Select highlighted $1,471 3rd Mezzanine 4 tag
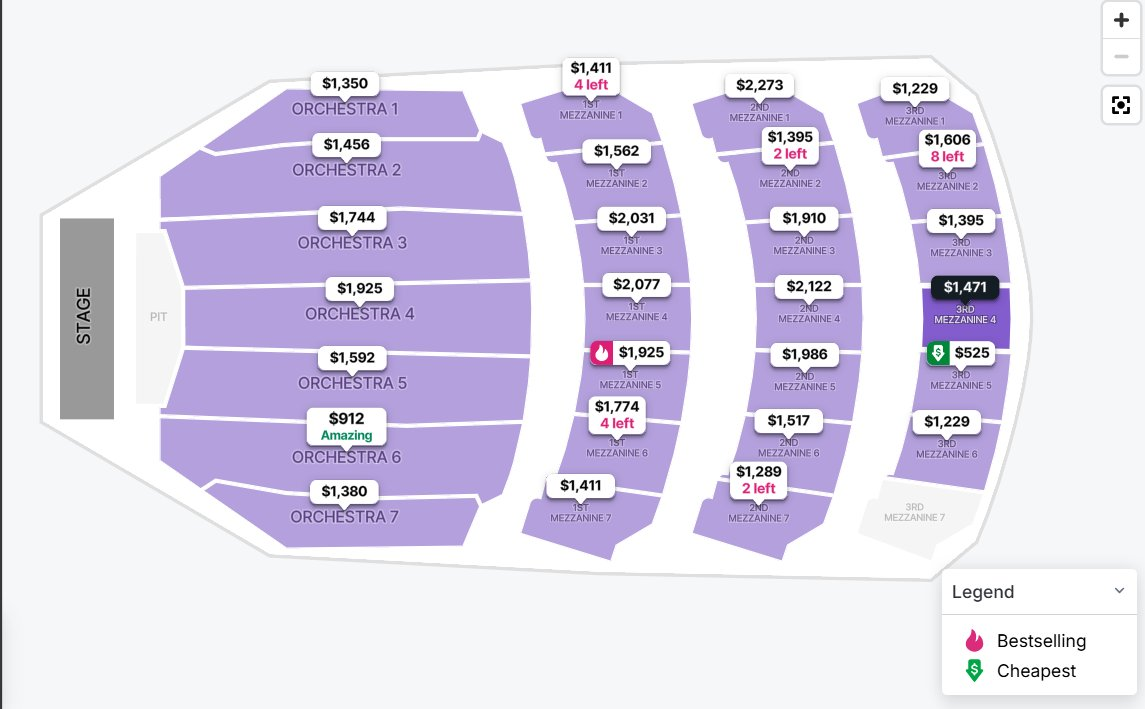This screenshot has width=1145, height=709. pyautogui.click(x=965, y=287)
